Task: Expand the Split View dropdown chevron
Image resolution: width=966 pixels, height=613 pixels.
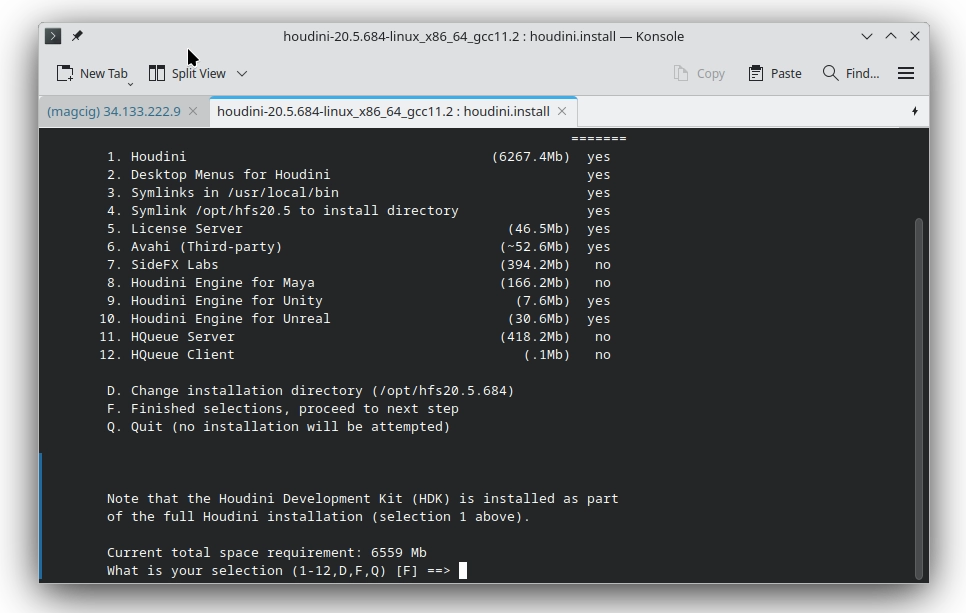Action: (242, 73)
